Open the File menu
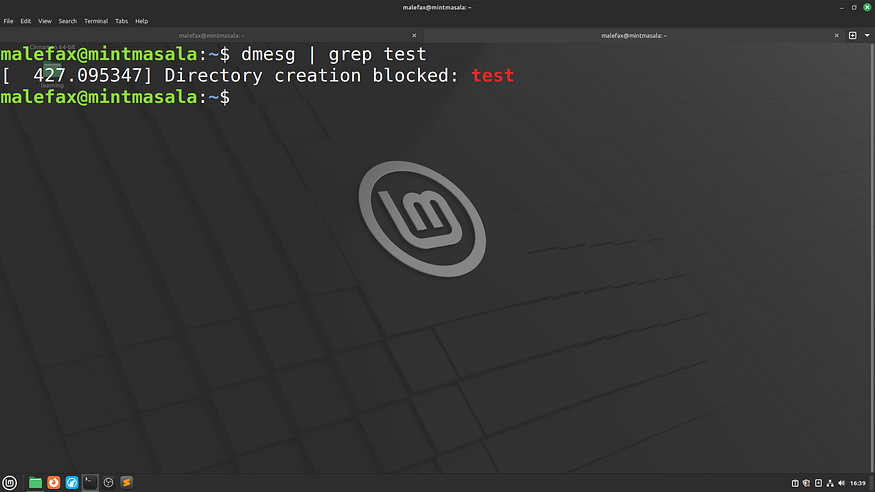 (8, 21)
